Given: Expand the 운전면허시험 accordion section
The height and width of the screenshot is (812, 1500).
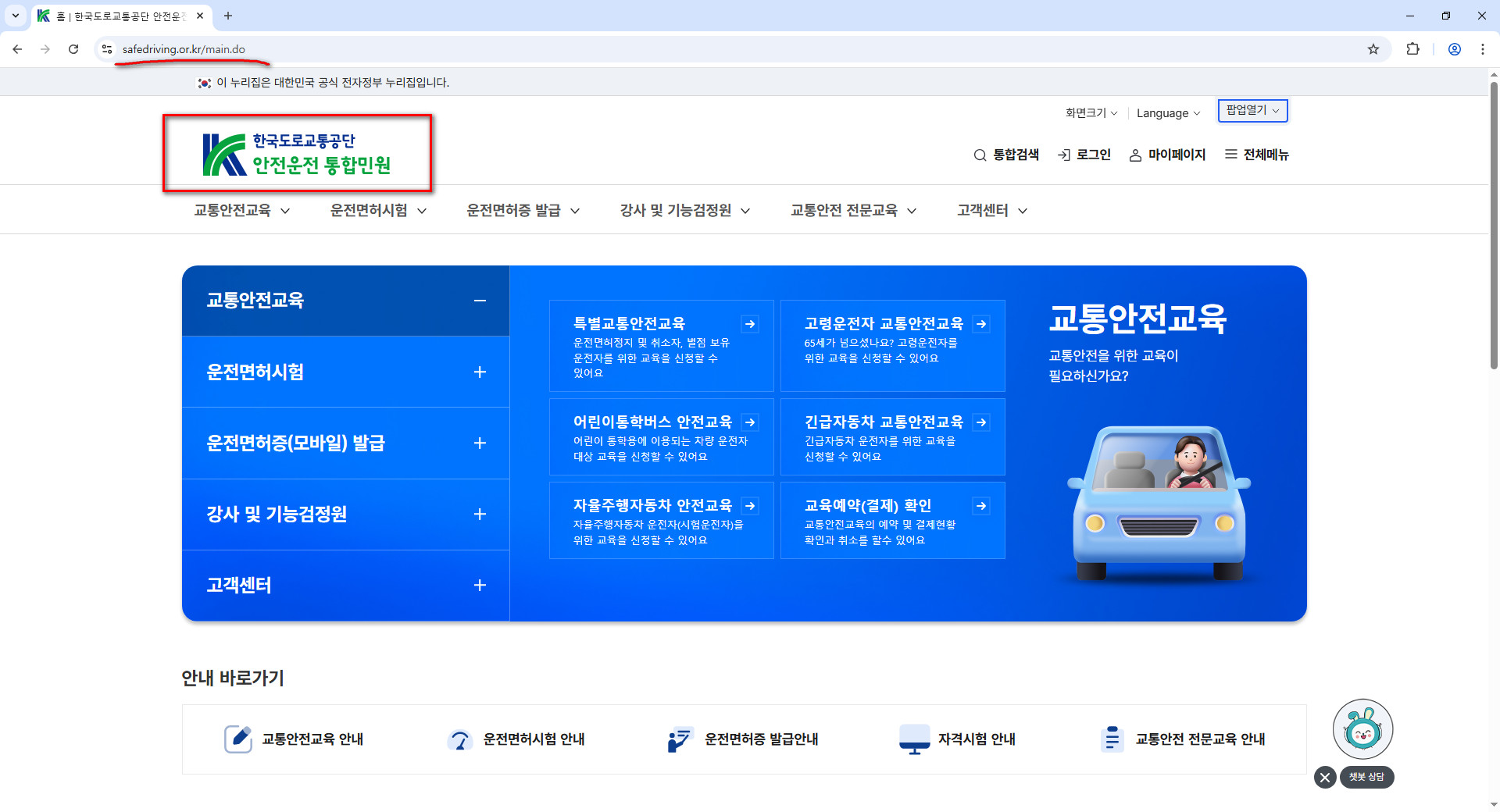Looking at the screenshot, I should (480, 372).
